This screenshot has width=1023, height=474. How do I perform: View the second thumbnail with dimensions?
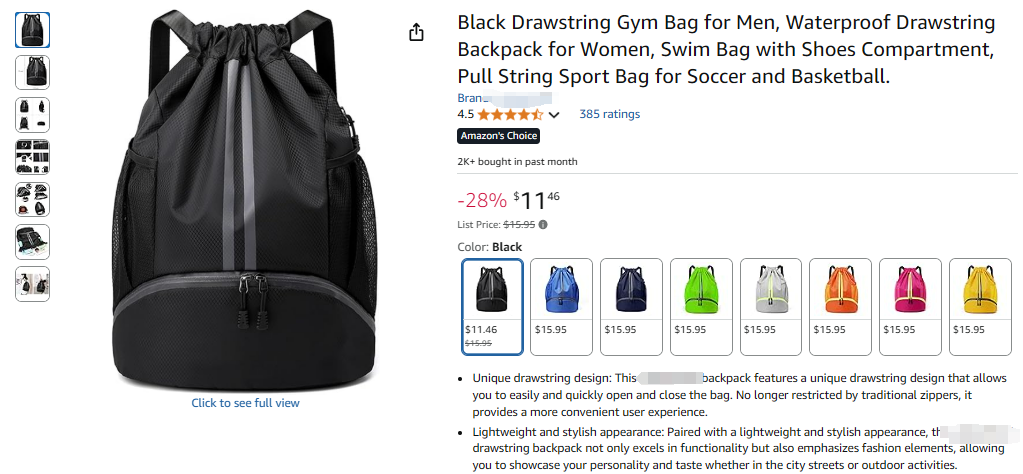(x=33, y=72)
